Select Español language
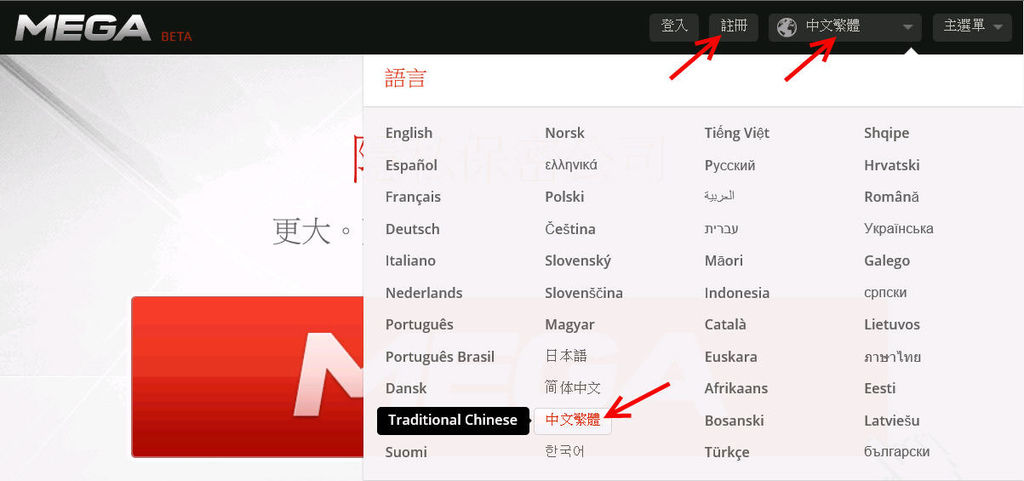The image size is (1024, 481). 411,165
